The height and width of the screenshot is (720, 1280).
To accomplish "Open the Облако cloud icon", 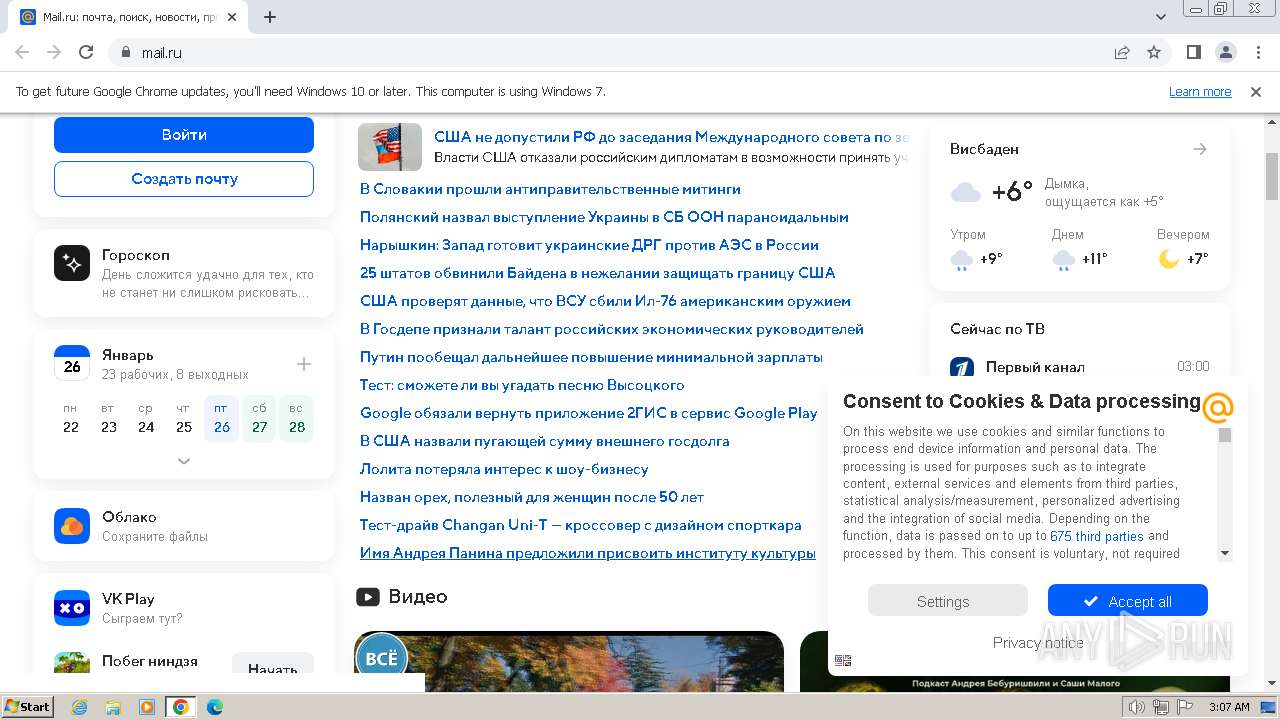I will pyautogui.click(x=72, y=525).
